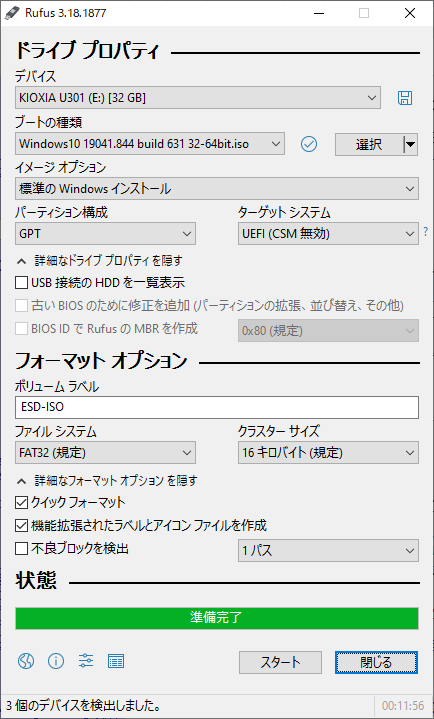Screen dimensions: 434x719
Task: Collapse 詳細なフォーマット オプション を隠す section
Action: coord(107,481)
